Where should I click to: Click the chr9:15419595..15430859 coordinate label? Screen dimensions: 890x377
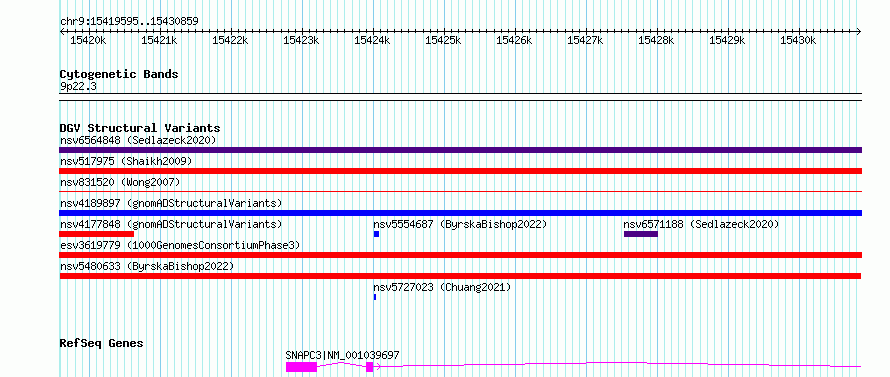click(129, 21)
